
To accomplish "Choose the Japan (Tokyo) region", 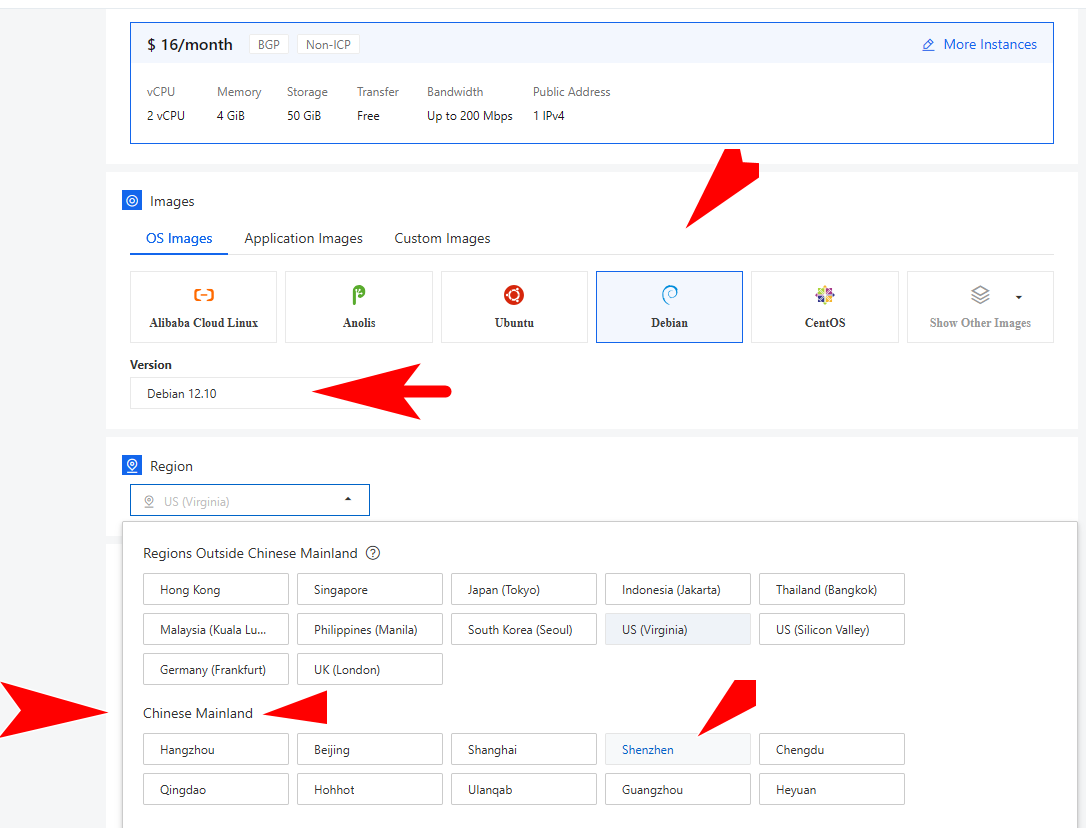I will pos(524,590).
